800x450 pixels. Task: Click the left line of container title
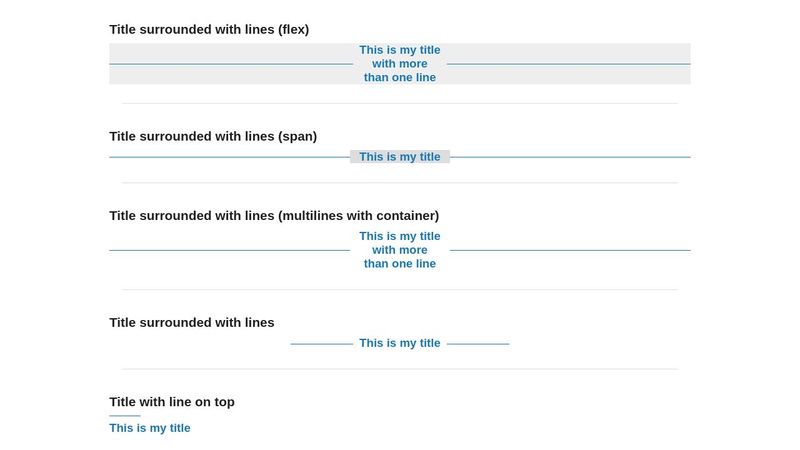(230, 251)
